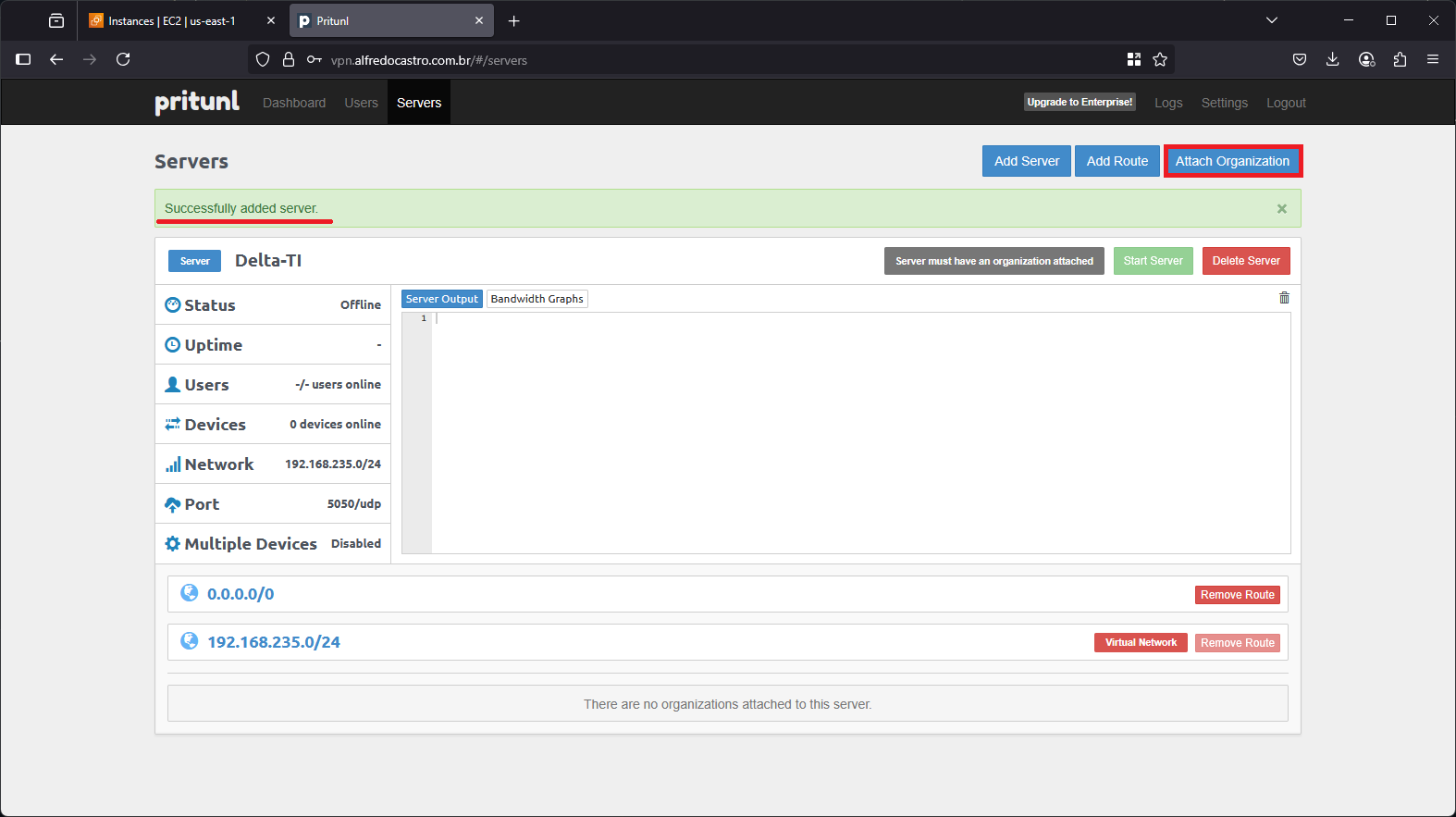Click the Network signal bars icon
Screen dimensions: 1456x817
pos(173,464)
